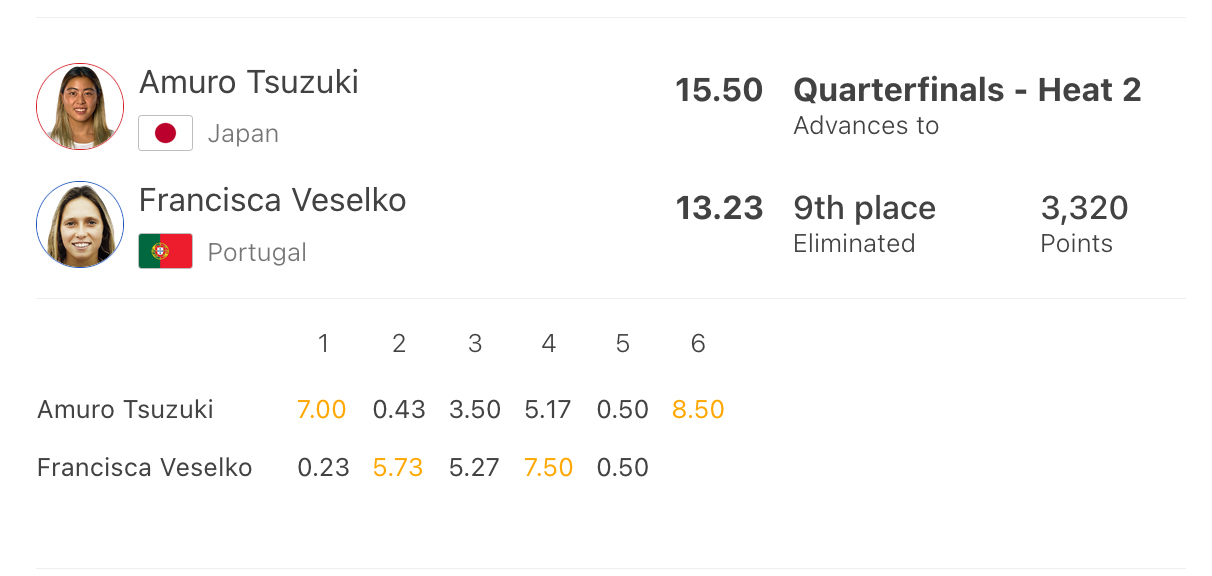The height and width of the screenshot is (576, 1212).
Task: Click Tsuzuki's 5.17 wave score
Action: coord(548,409)
